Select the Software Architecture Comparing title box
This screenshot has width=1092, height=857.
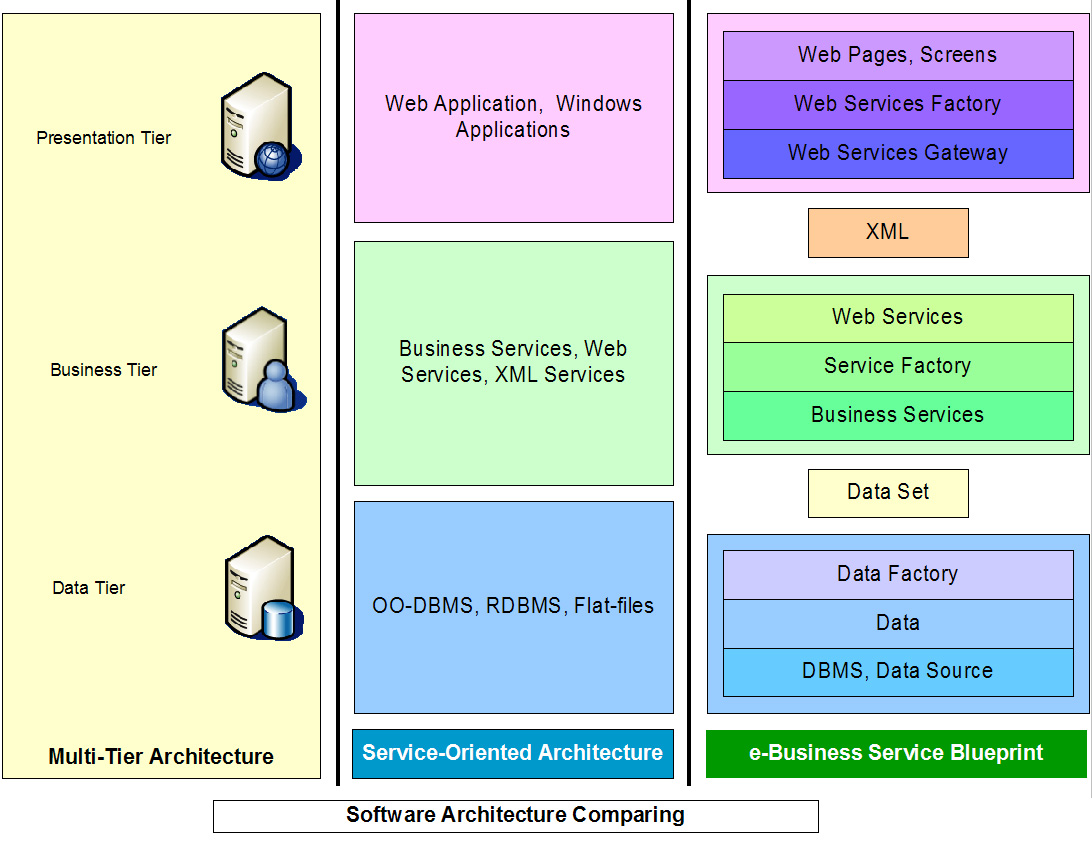click(515, 815)
